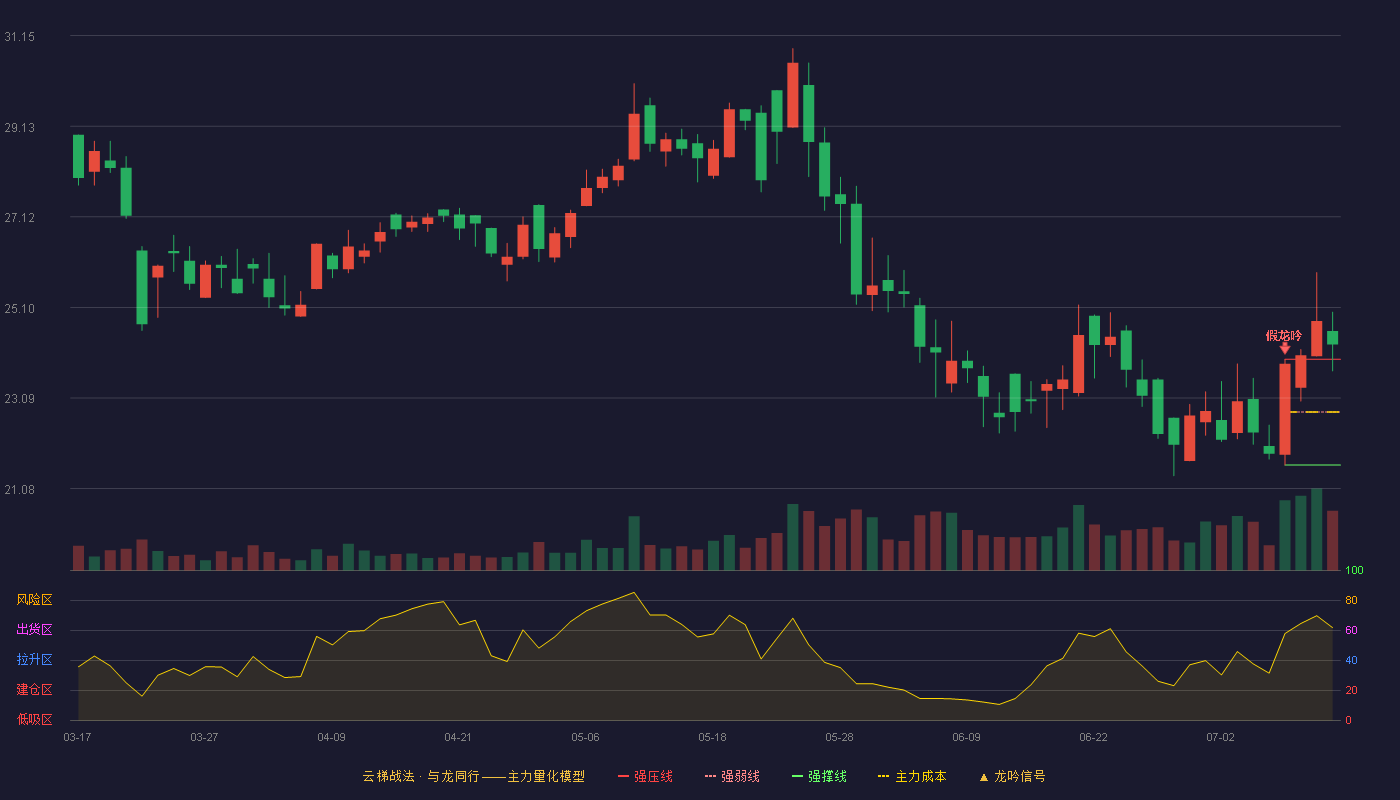The image size is (1400, 800).
Task: Click the 31.15 price axis label
Action: click(x=19, y=37)
